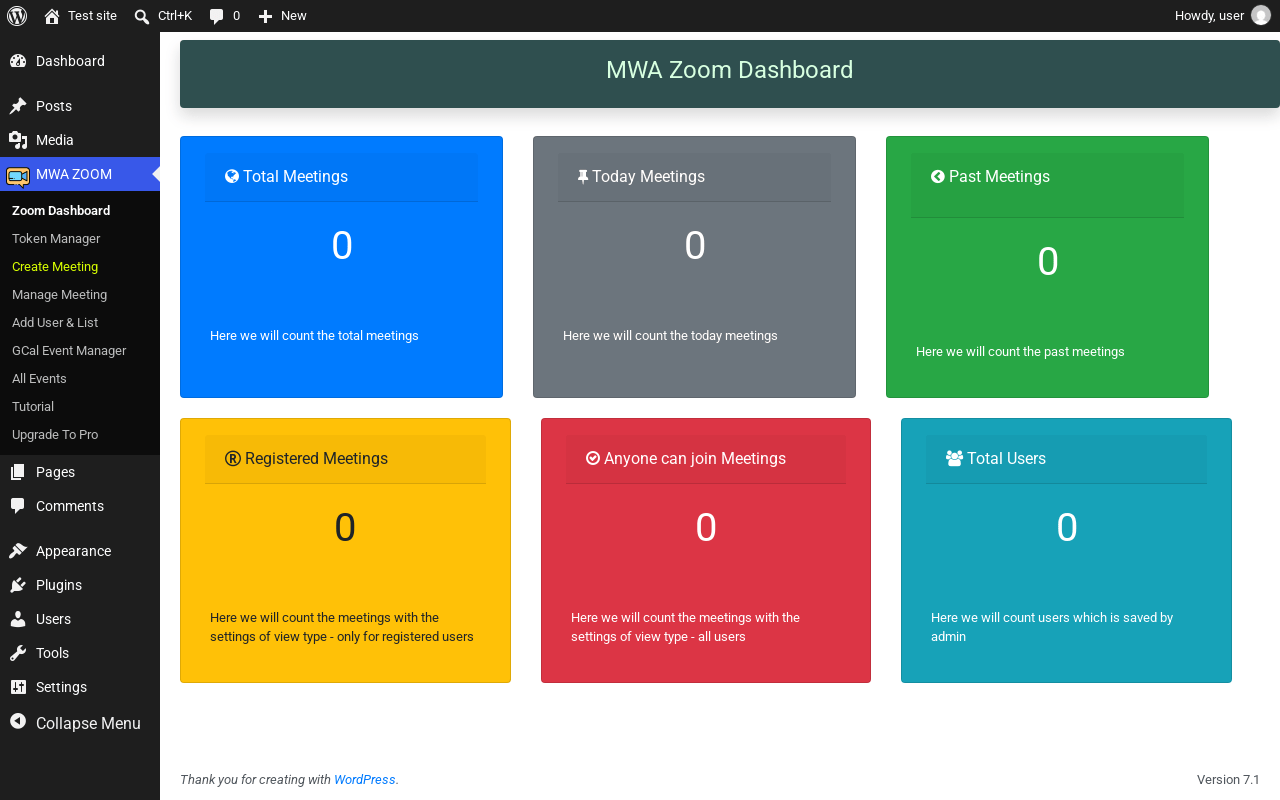Click the MWA Zoom Dashboard heading
This screenshot has width=1280, height=800.
point(730,70)
